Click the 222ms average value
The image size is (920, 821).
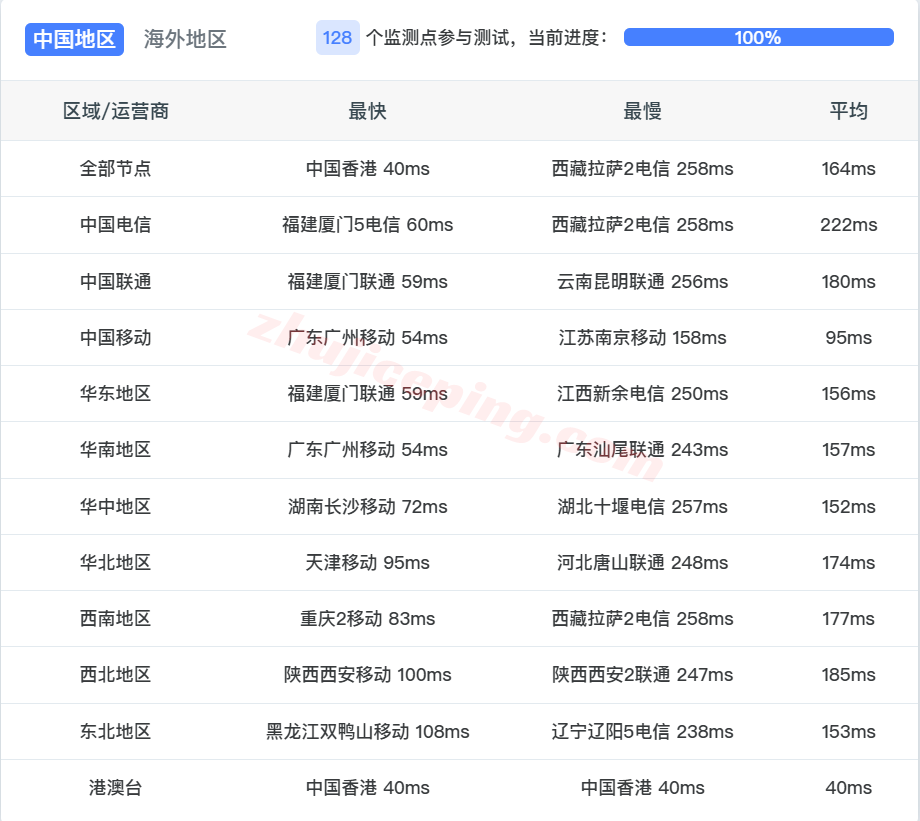(848, 224)
